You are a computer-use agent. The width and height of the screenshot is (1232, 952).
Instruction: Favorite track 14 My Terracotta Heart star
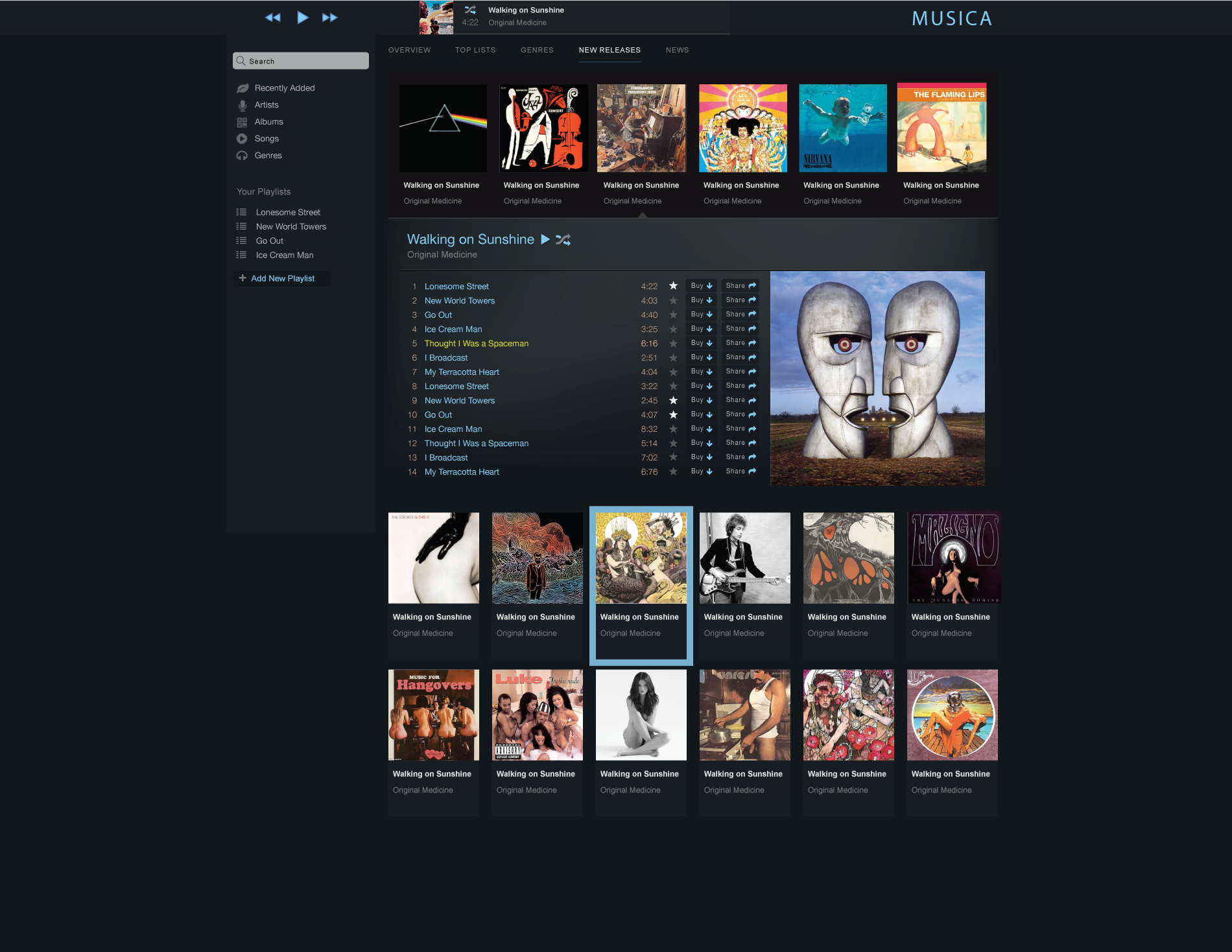pyautogui.click(x=673, y=471)
